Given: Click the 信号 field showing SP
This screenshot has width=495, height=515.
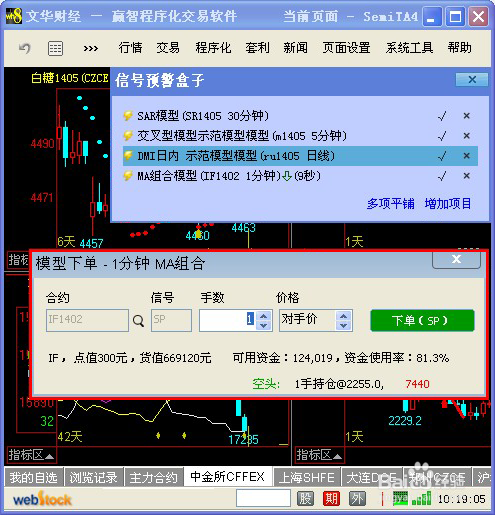Looking at the screenshot, I should (x=171, y=320).
